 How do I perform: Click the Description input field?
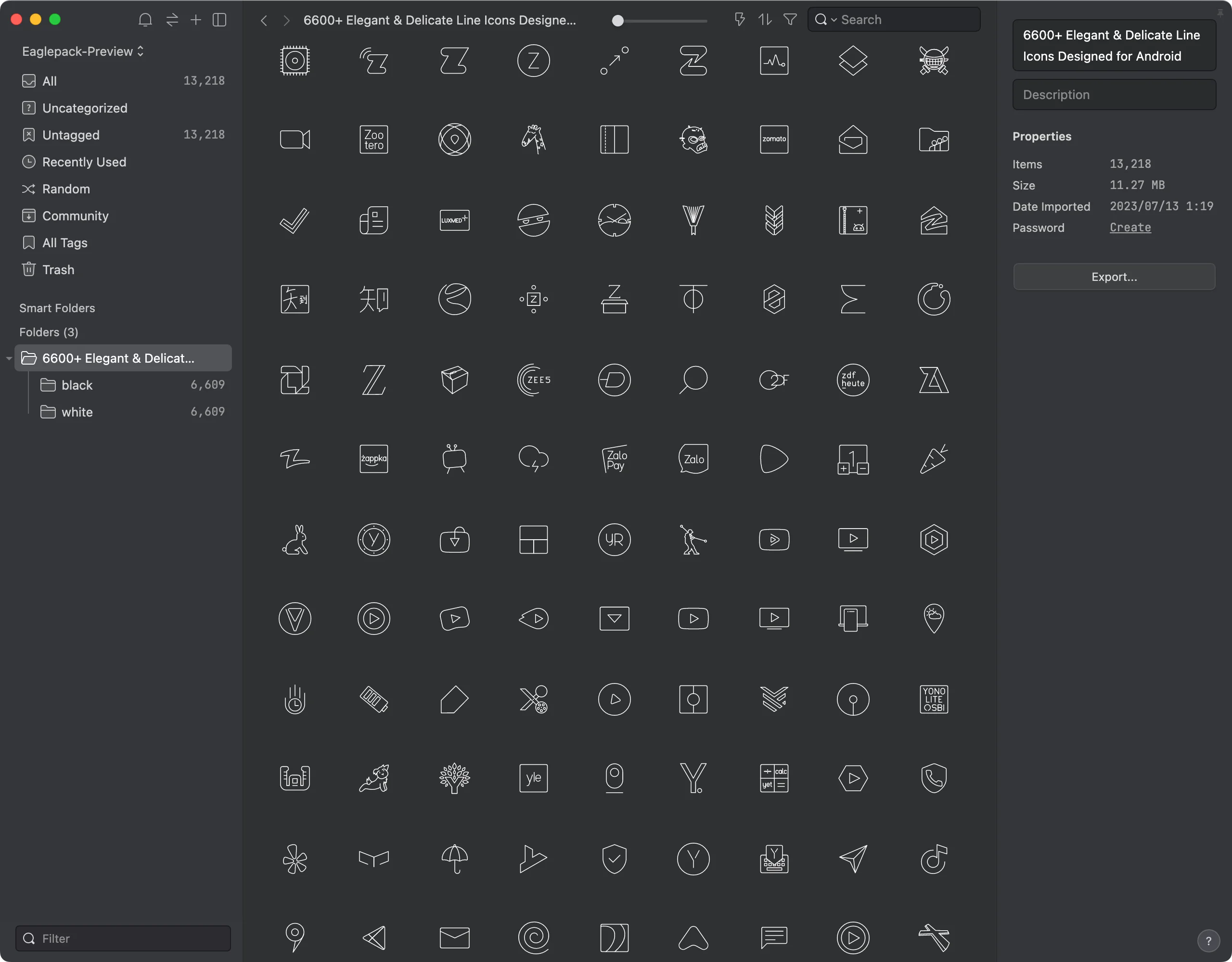click(x=1114, y=95)
